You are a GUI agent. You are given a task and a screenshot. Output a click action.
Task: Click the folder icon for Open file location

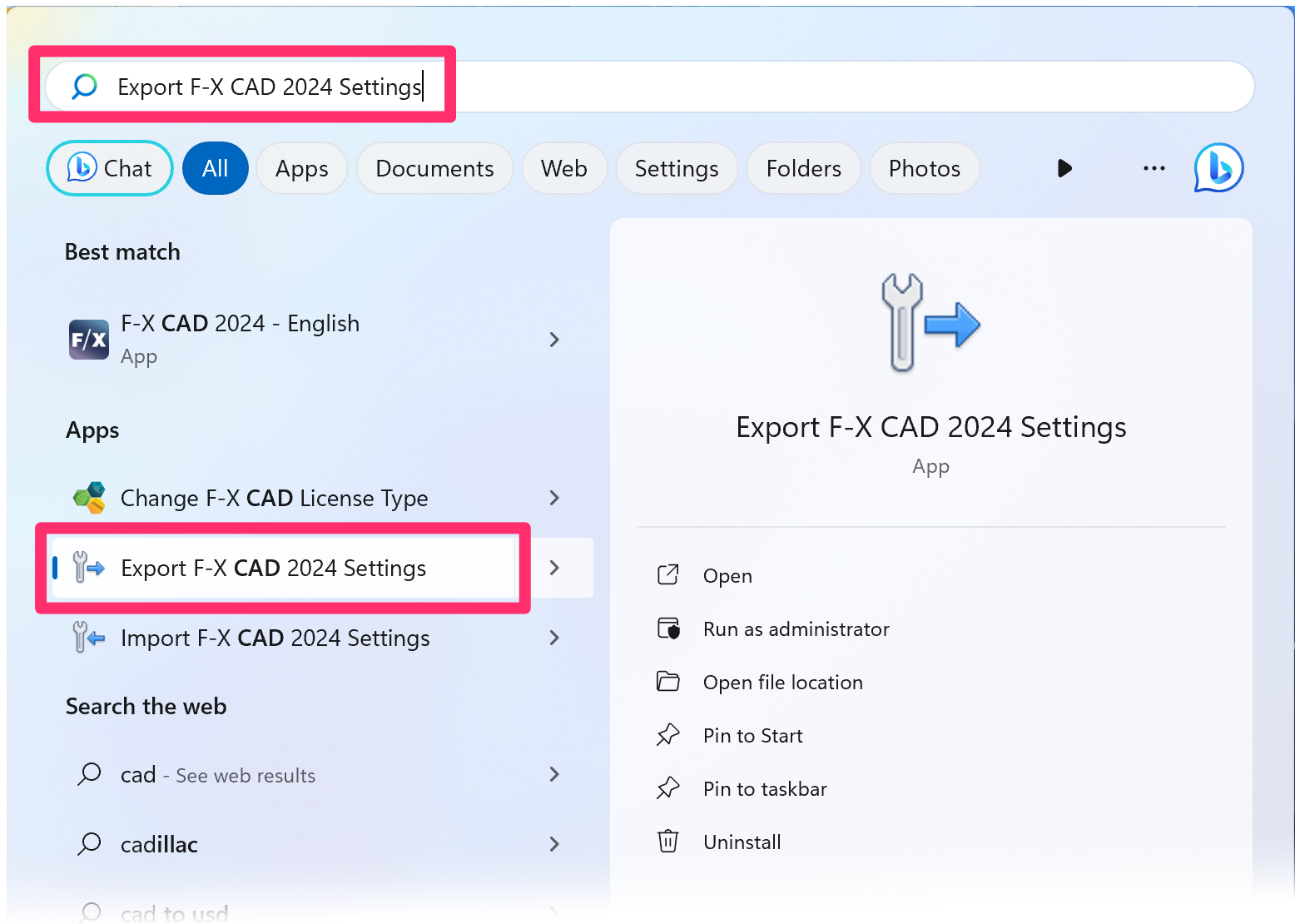coord(668,681)
